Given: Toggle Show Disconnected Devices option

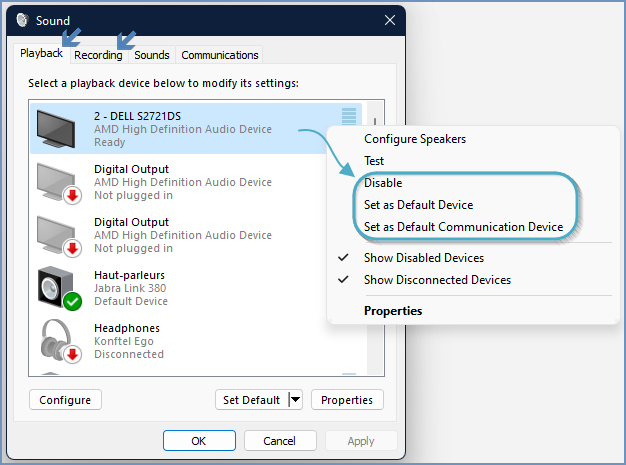Looking at the screenshot, I should [437, 280].
